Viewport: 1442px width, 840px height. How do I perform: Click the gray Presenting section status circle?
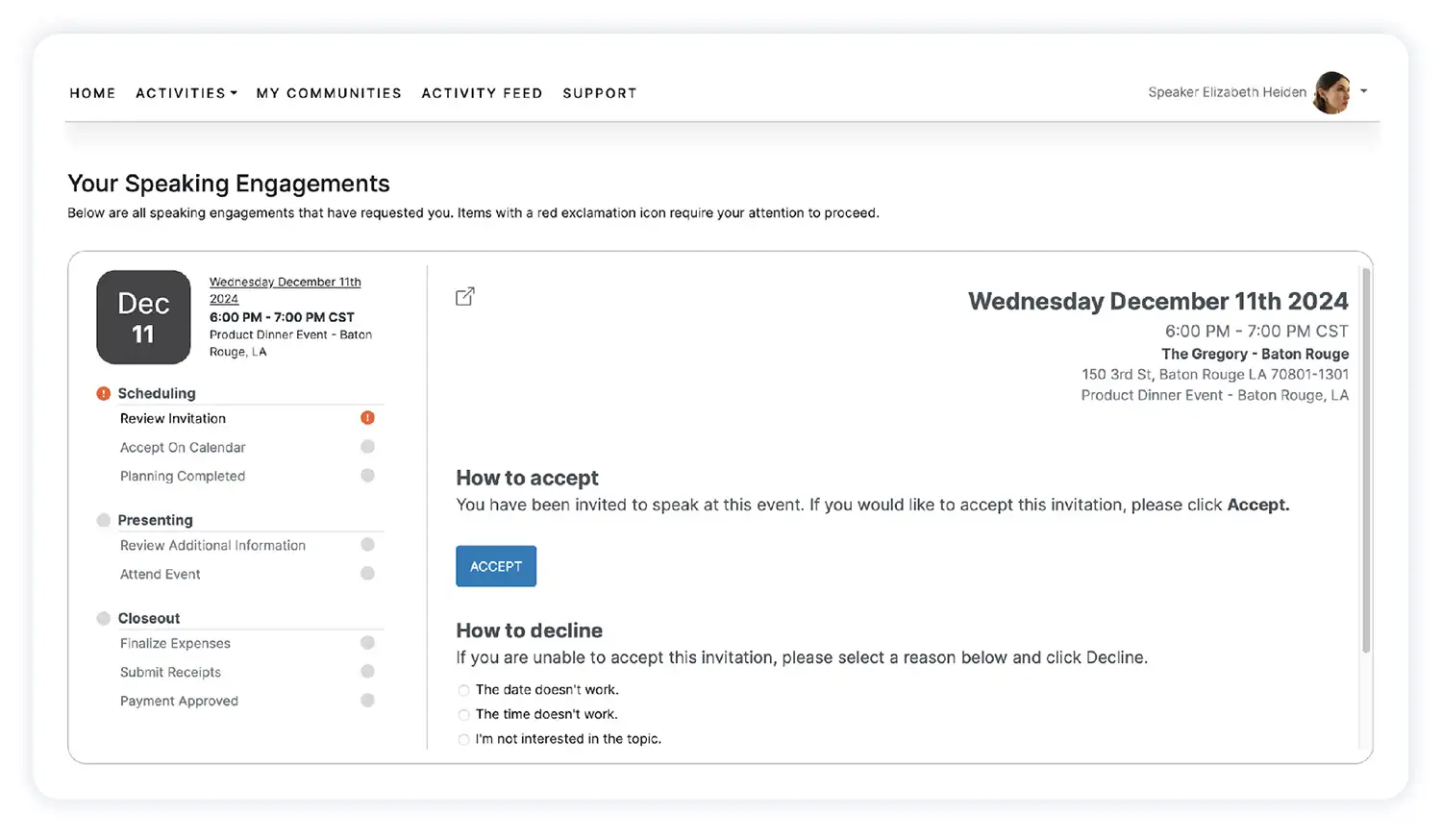(104, 520)
